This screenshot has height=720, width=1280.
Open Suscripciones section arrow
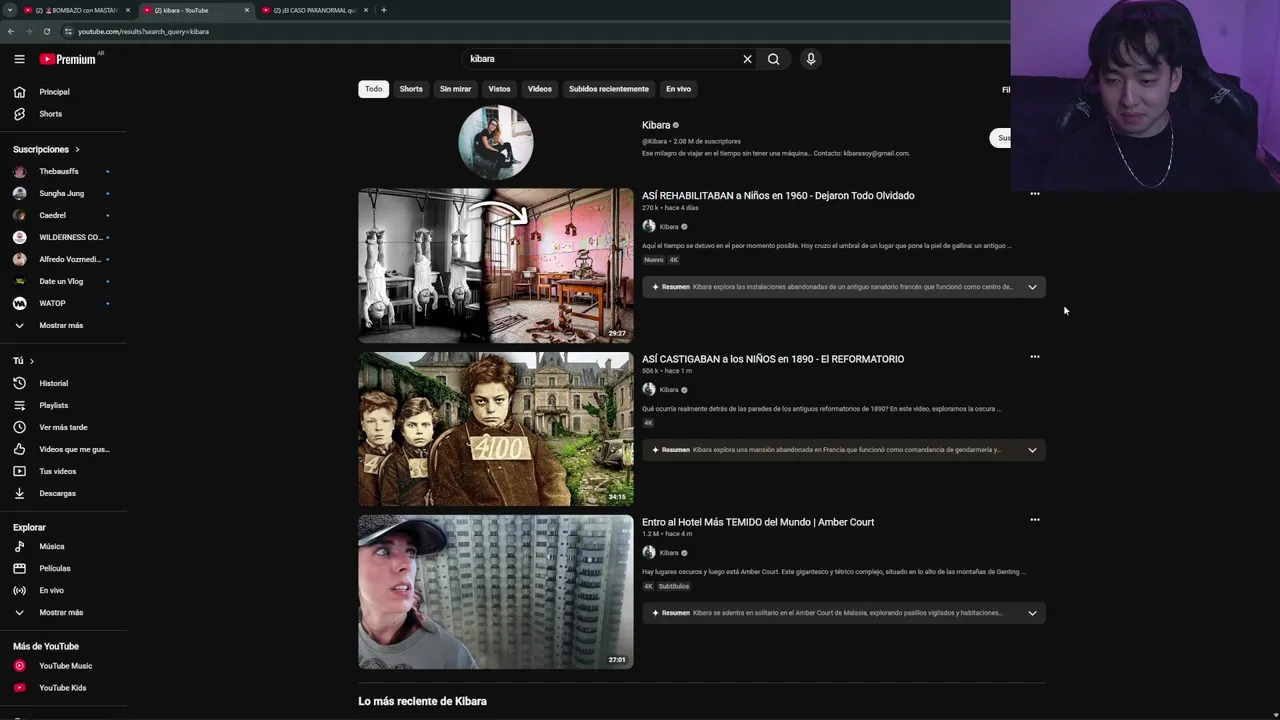click(x=77, y=149)
